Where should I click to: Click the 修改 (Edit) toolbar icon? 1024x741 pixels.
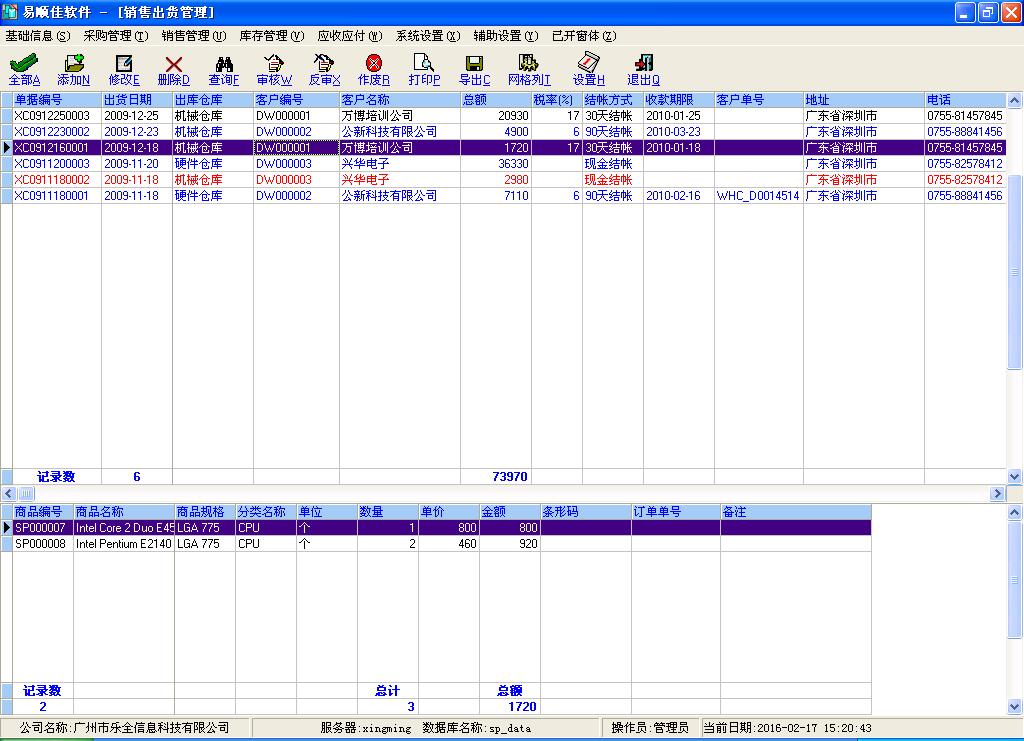coord(124,68)
